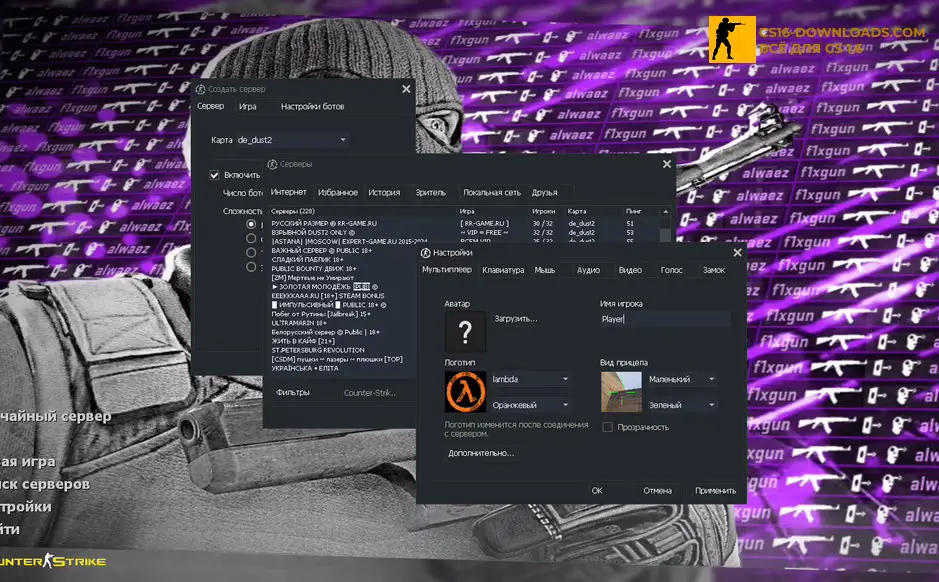Click the crosshair preview image
939x582 pixels.
point(621,392)
